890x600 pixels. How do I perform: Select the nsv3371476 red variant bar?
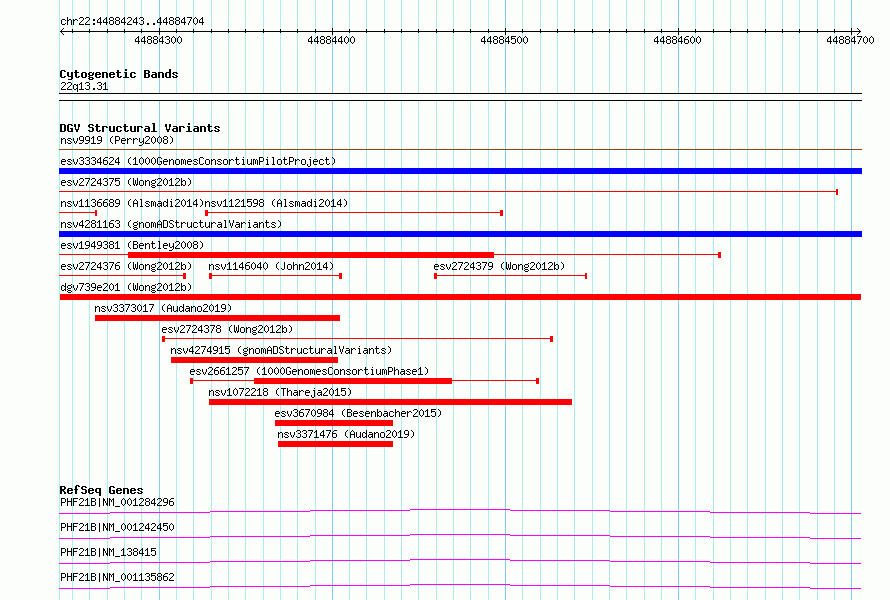click(335, 444)
